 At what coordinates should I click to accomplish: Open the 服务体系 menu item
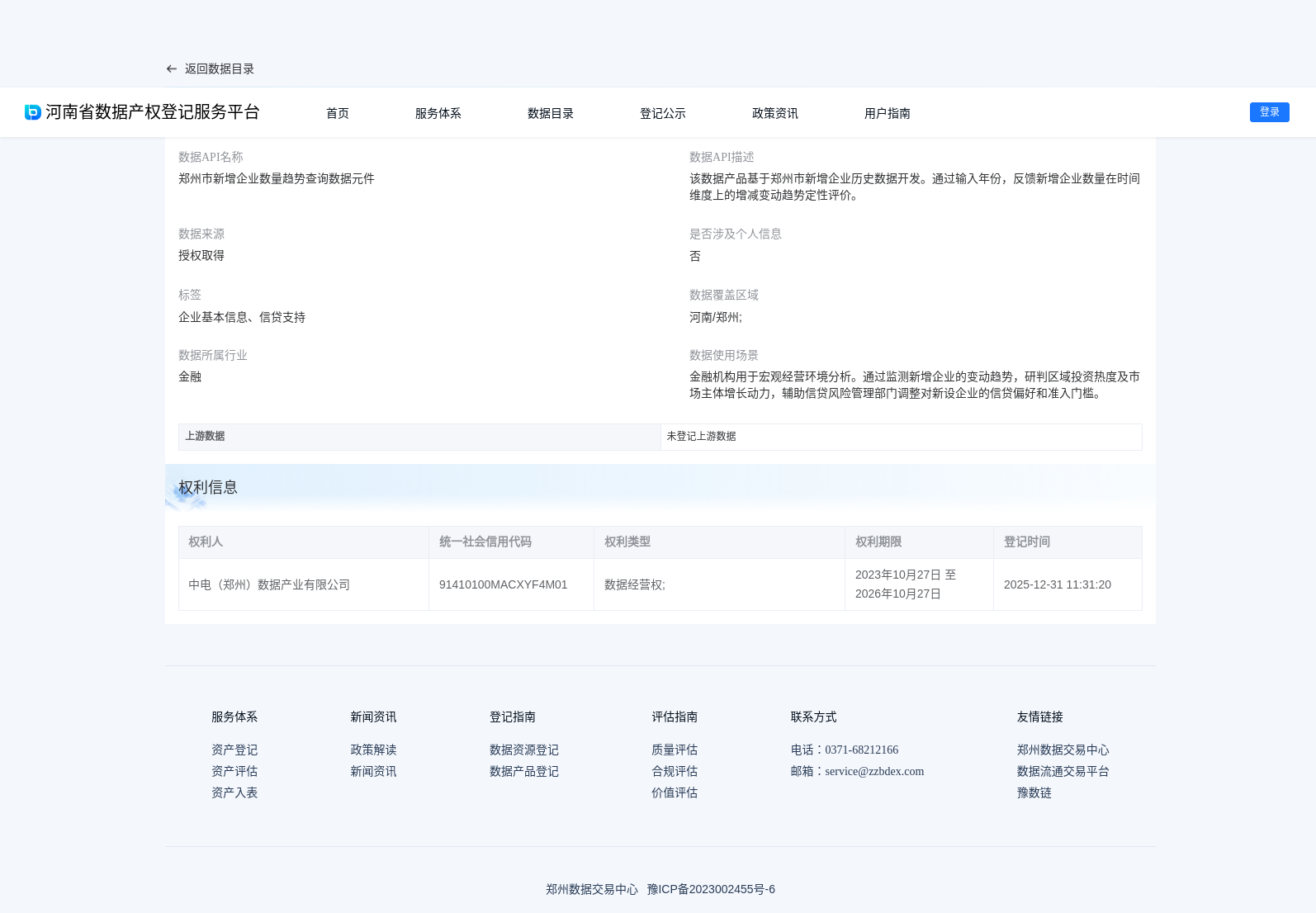[438, 113]
